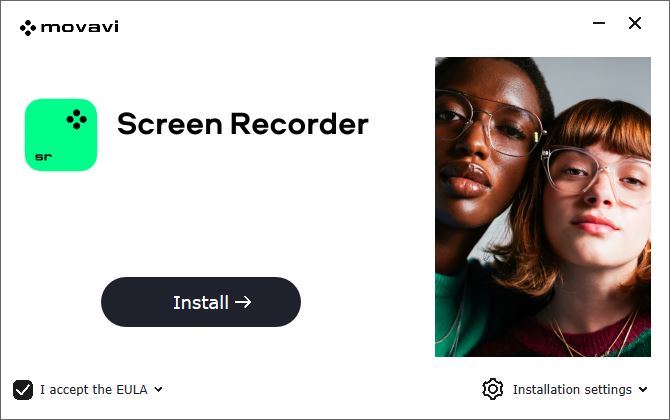Minimize the installer window
The image size is (670, 420).
599,23
